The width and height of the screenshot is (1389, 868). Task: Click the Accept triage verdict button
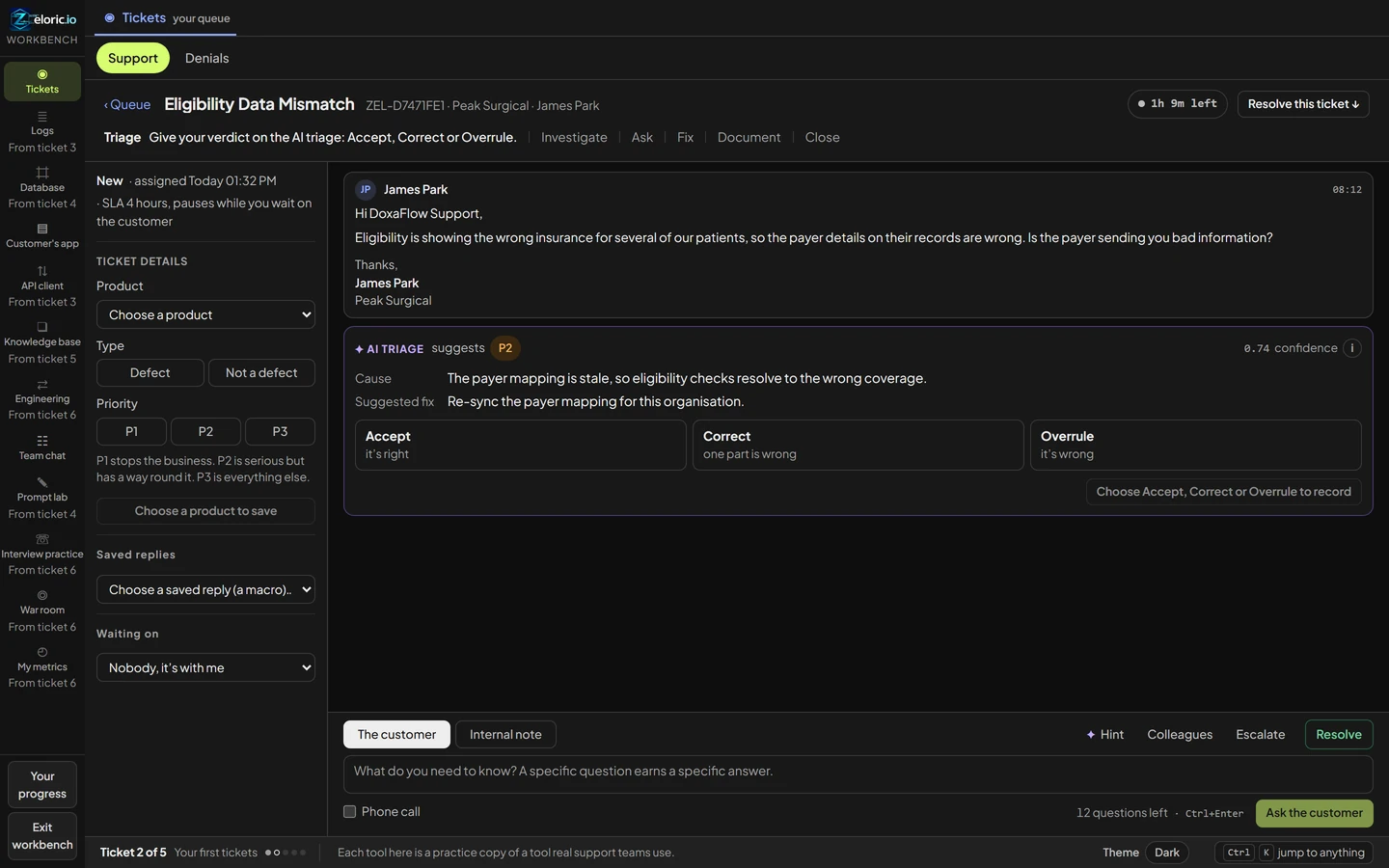pos(521,445)
